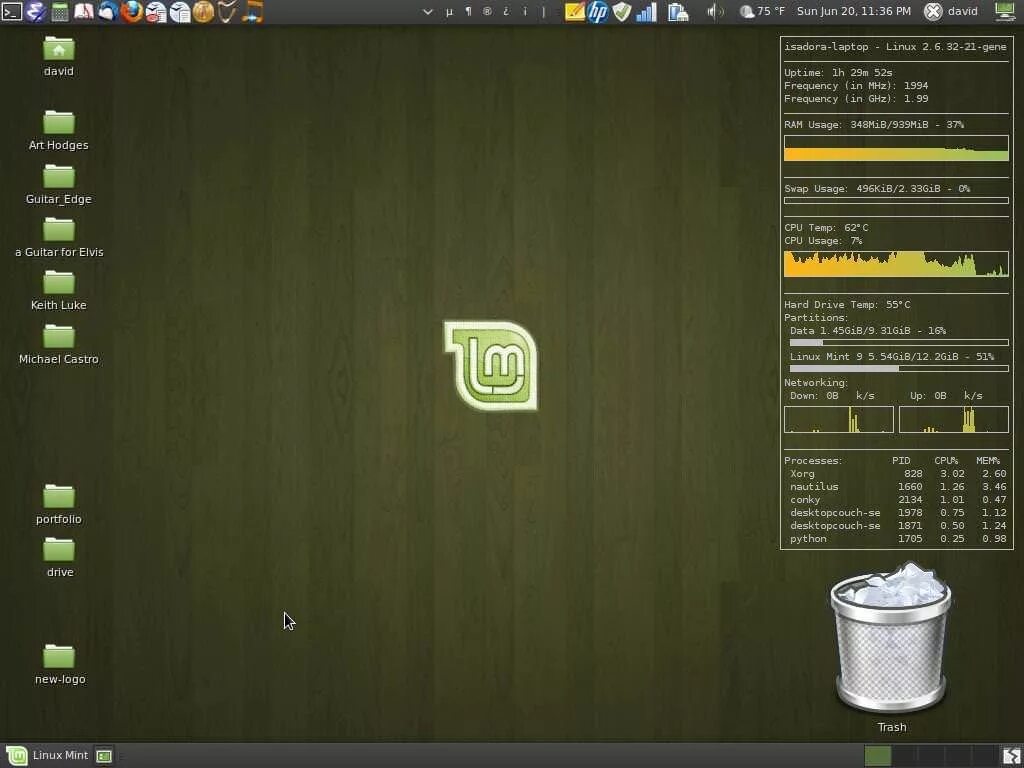
Task: Click the conky process row
Action: click(x=897, y=500)
